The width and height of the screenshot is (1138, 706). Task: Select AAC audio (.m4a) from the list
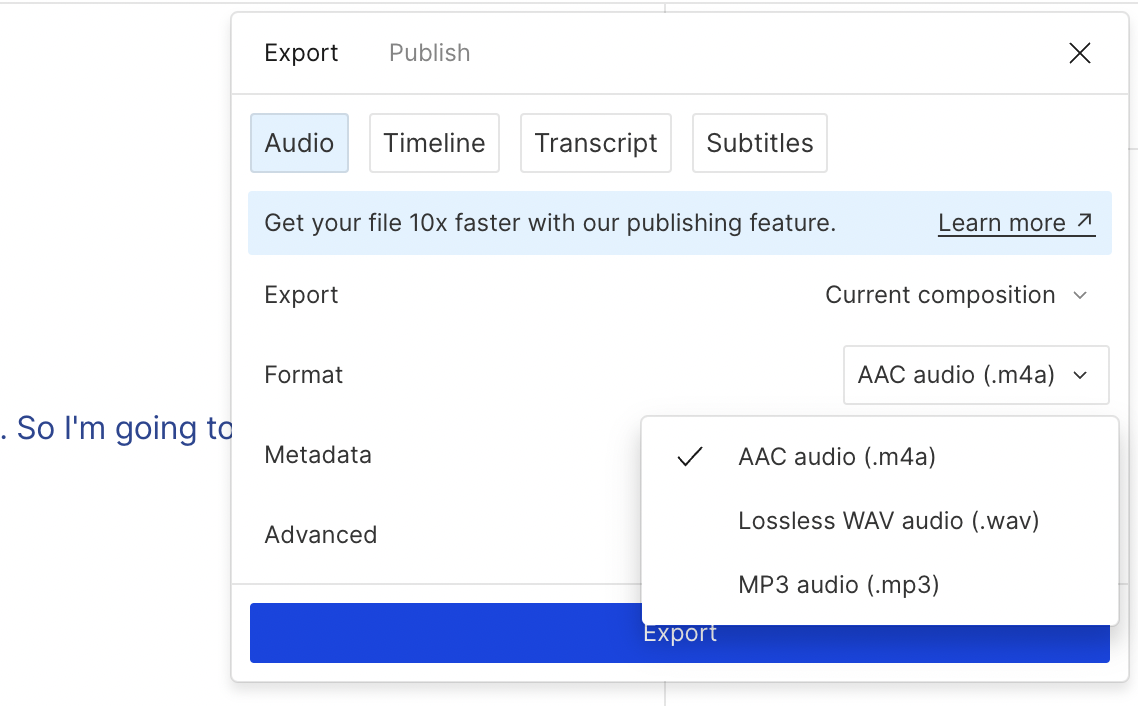point(837,457)
